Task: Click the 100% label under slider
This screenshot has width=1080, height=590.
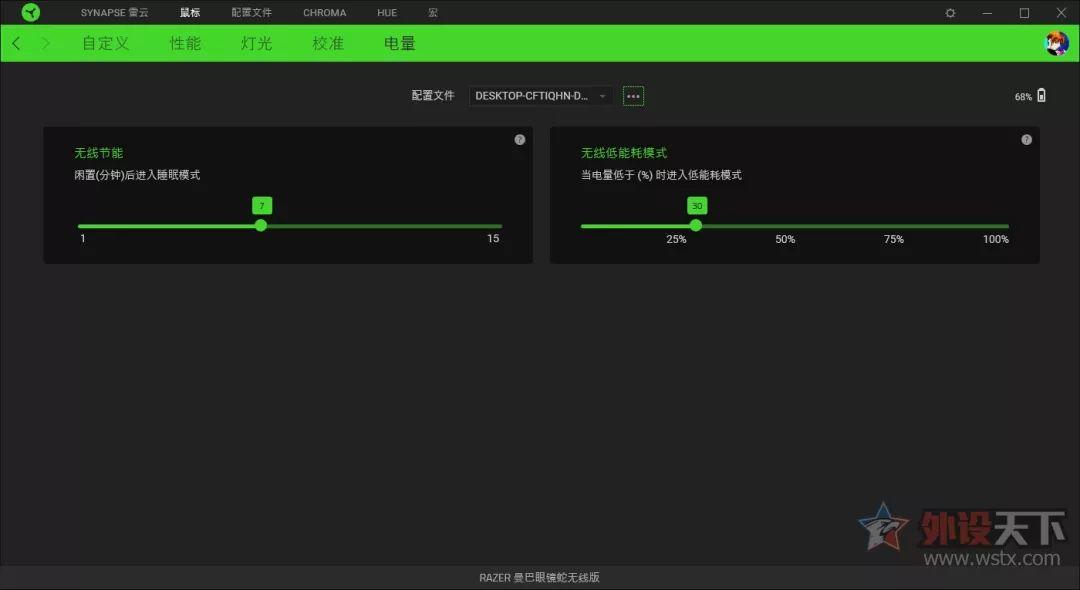Action: [x=995, y=239]
